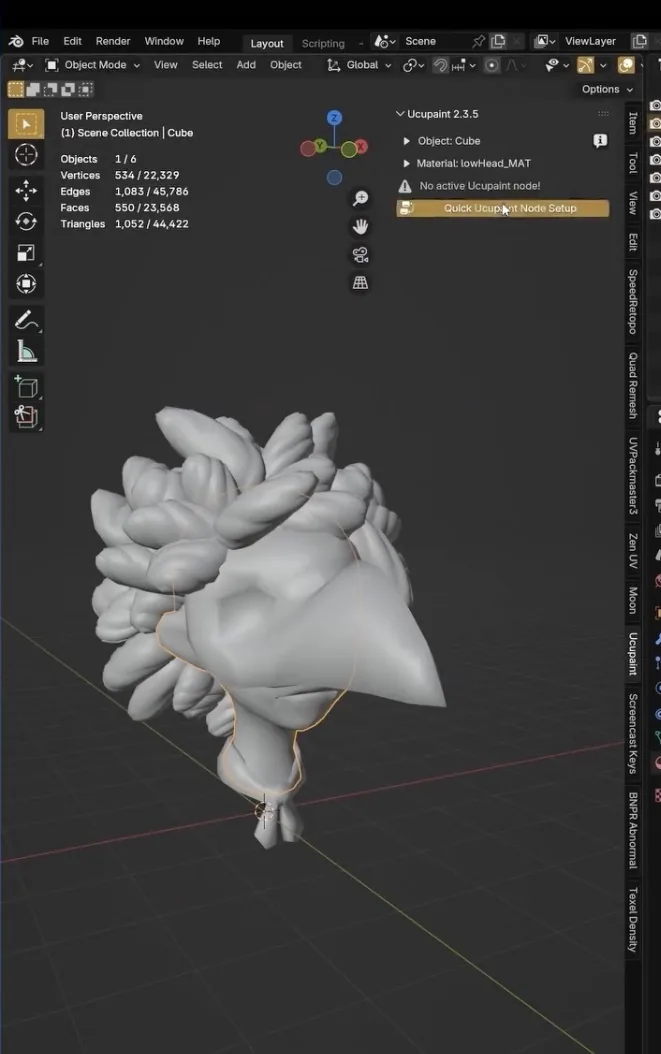Click the blue Z axis gizmo circle
This screenshot has width=661, height=1054.
pos(334,118)
